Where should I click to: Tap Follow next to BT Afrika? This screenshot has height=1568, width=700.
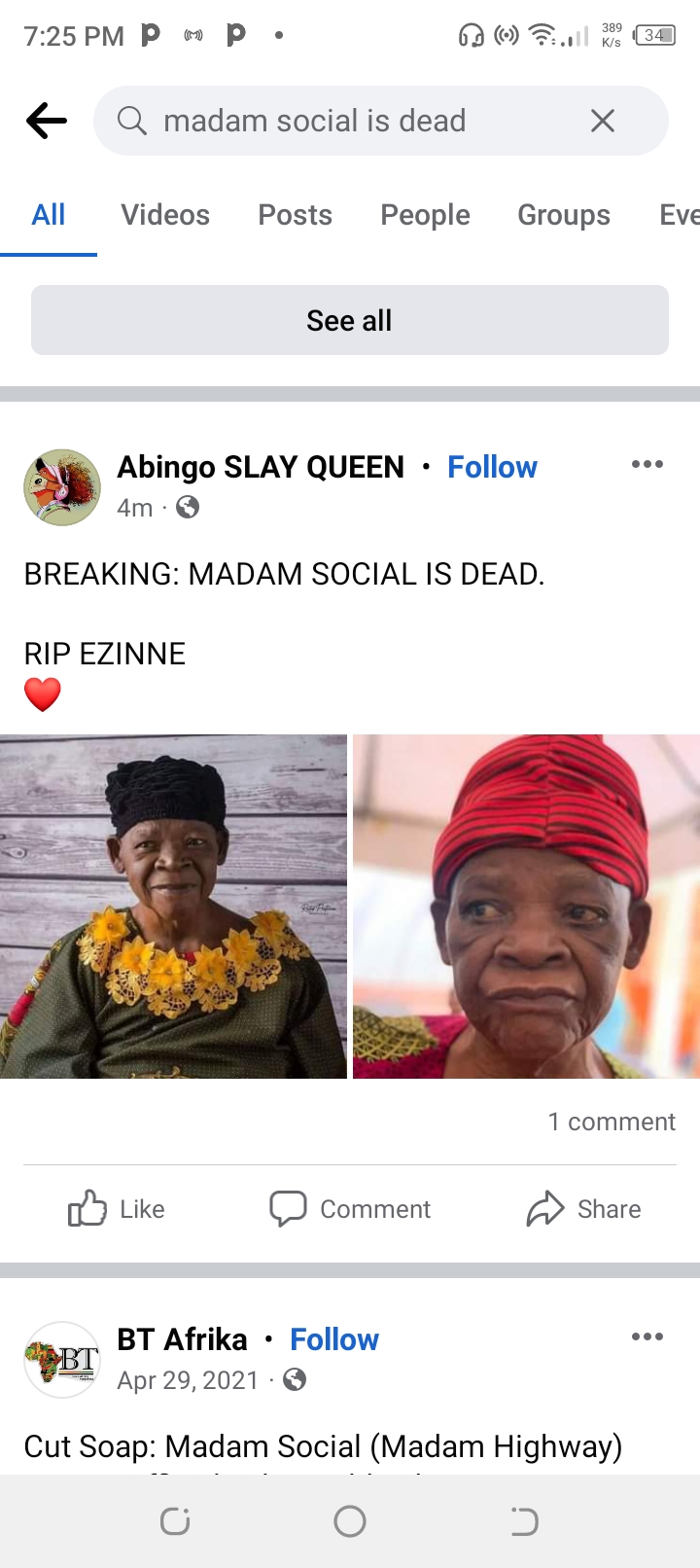point(333,1339)
